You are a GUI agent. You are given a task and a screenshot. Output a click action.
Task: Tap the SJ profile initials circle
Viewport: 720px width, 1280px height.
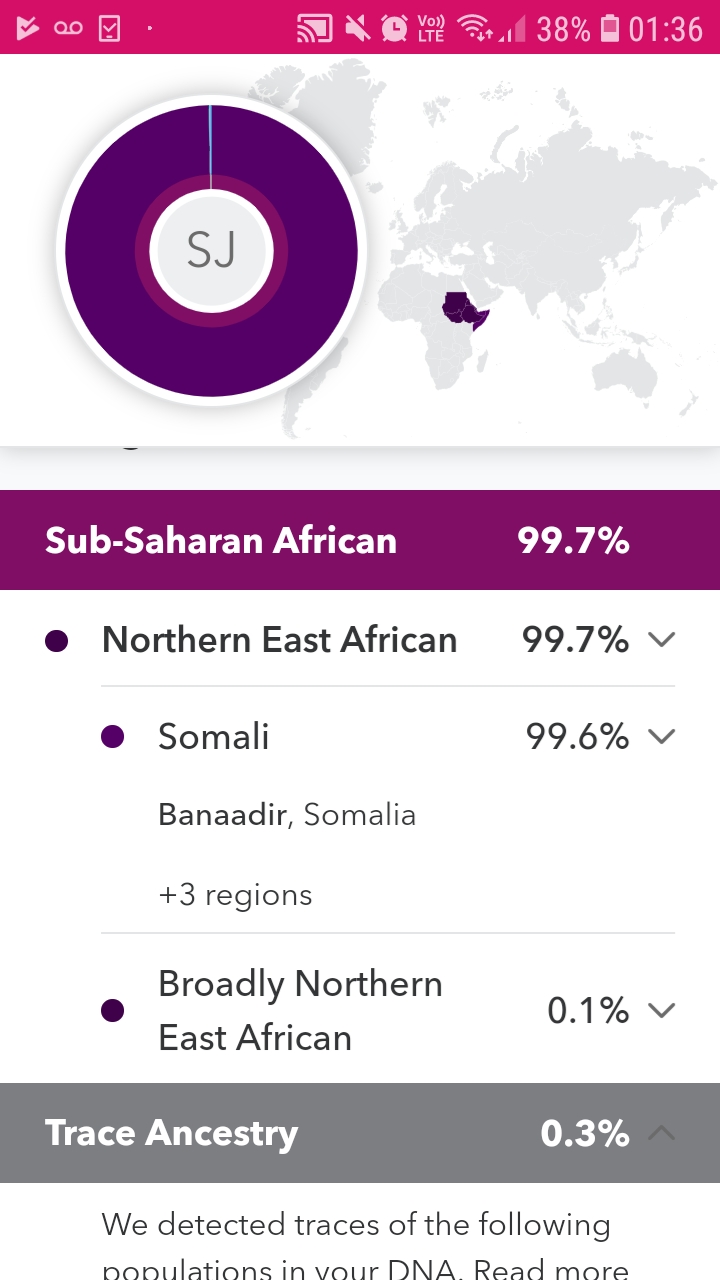pyautogui.click(x=211, y=250)
